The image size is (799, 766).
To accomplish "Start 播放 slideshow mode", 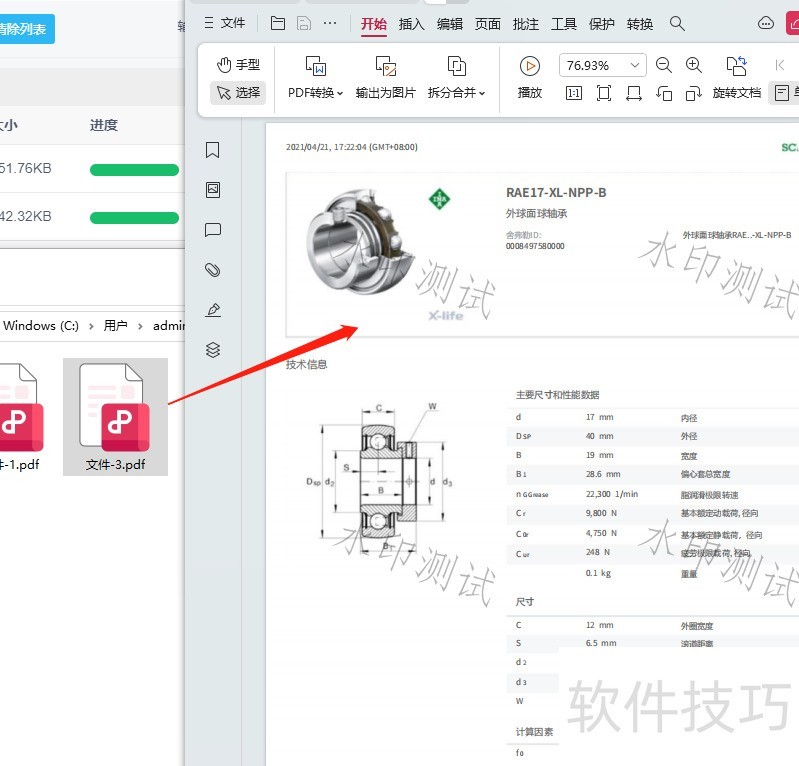I will coord(530,77).
